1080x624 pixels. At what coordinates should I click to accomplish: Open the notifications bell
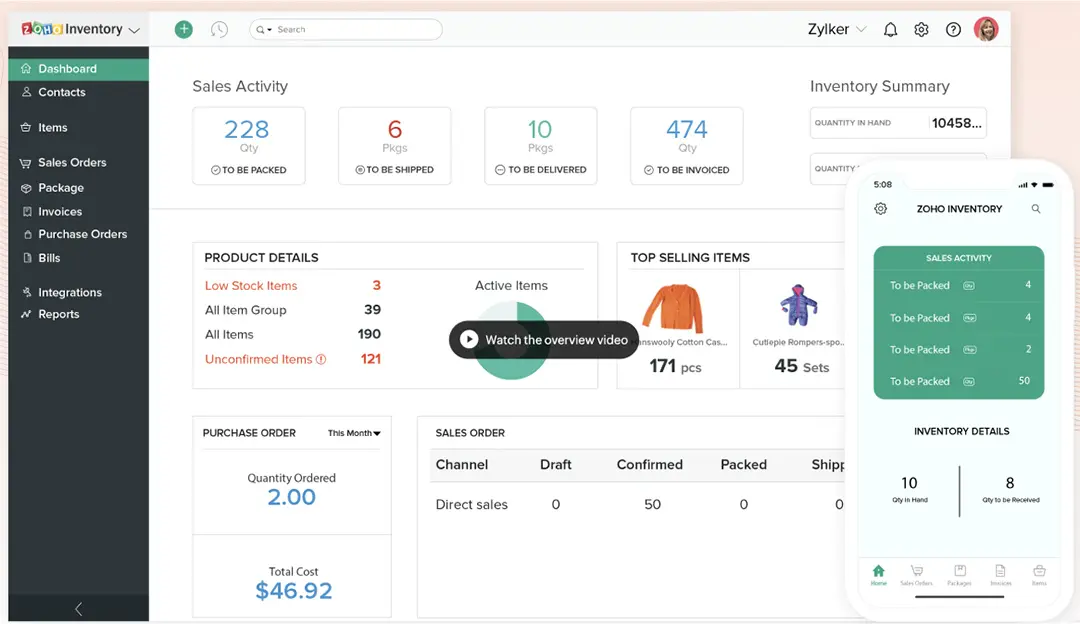pos(890,30)
